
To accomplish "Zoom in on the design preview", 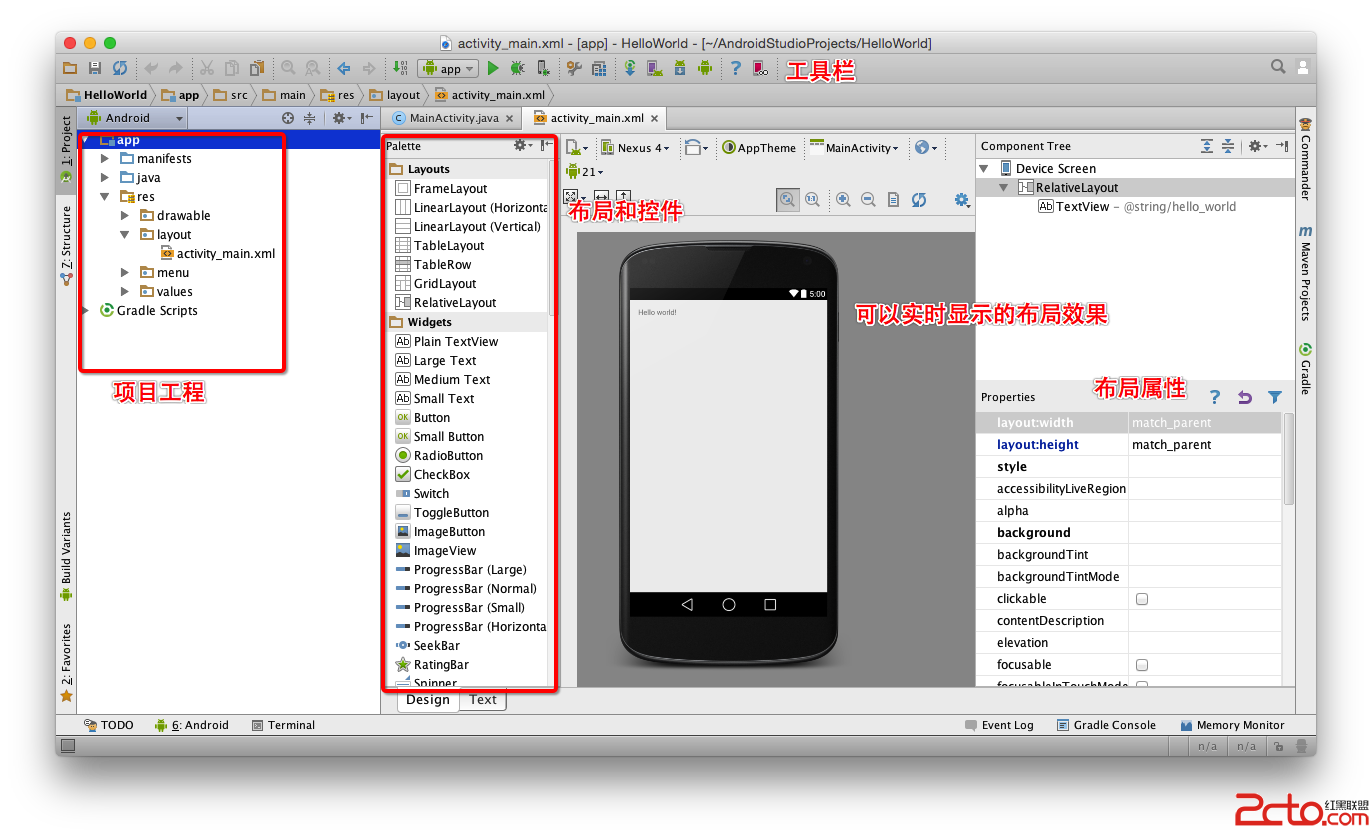I will point(843,199).
